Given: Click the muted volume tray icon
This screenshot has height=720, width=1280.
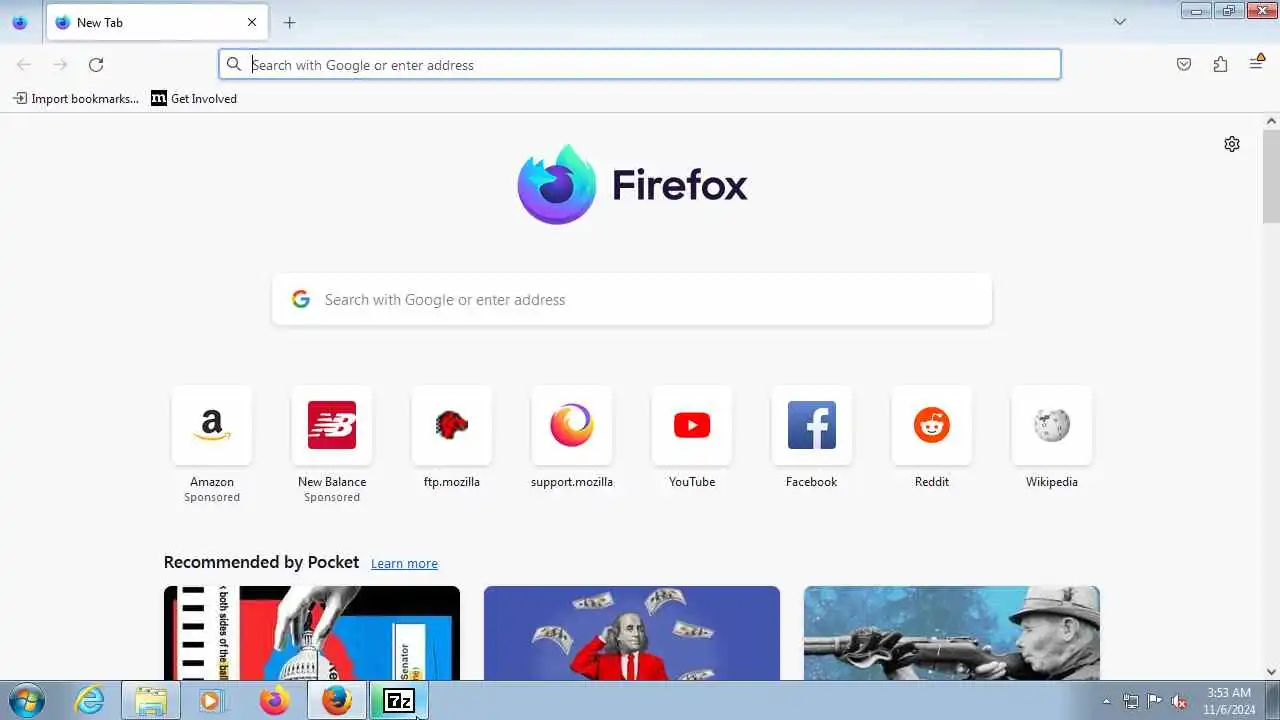Looking at the screenshot, I should tap(1180, 701).
